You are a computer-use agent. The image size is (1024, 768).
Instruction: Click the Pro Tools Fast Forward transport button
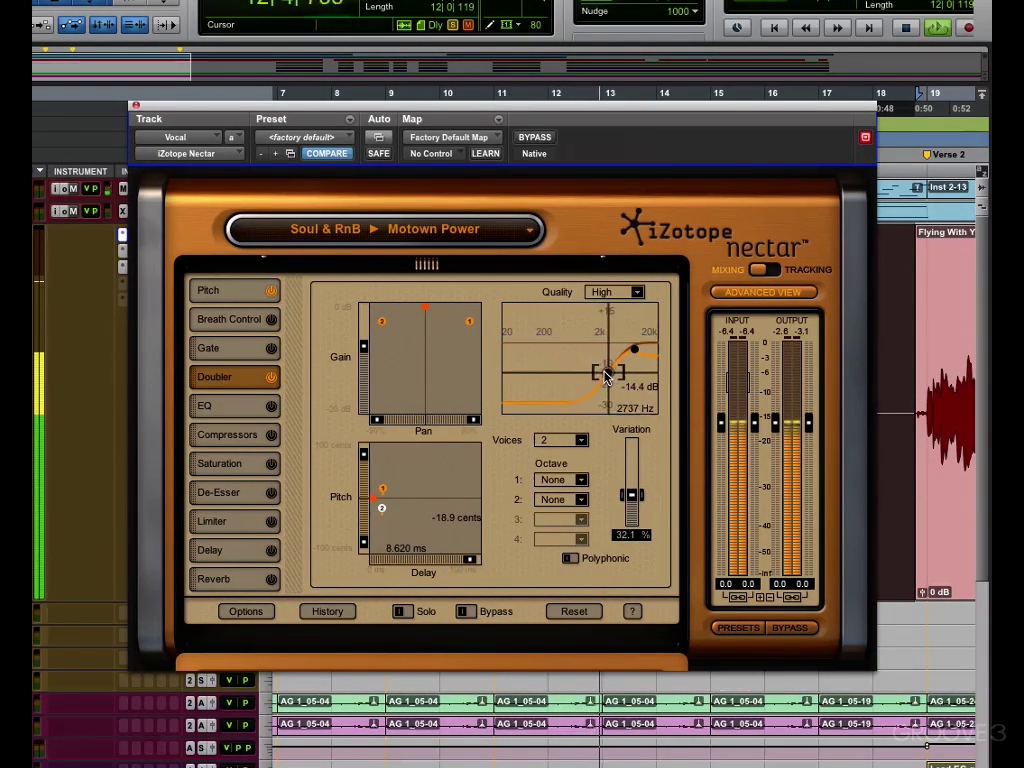[837, 27]
